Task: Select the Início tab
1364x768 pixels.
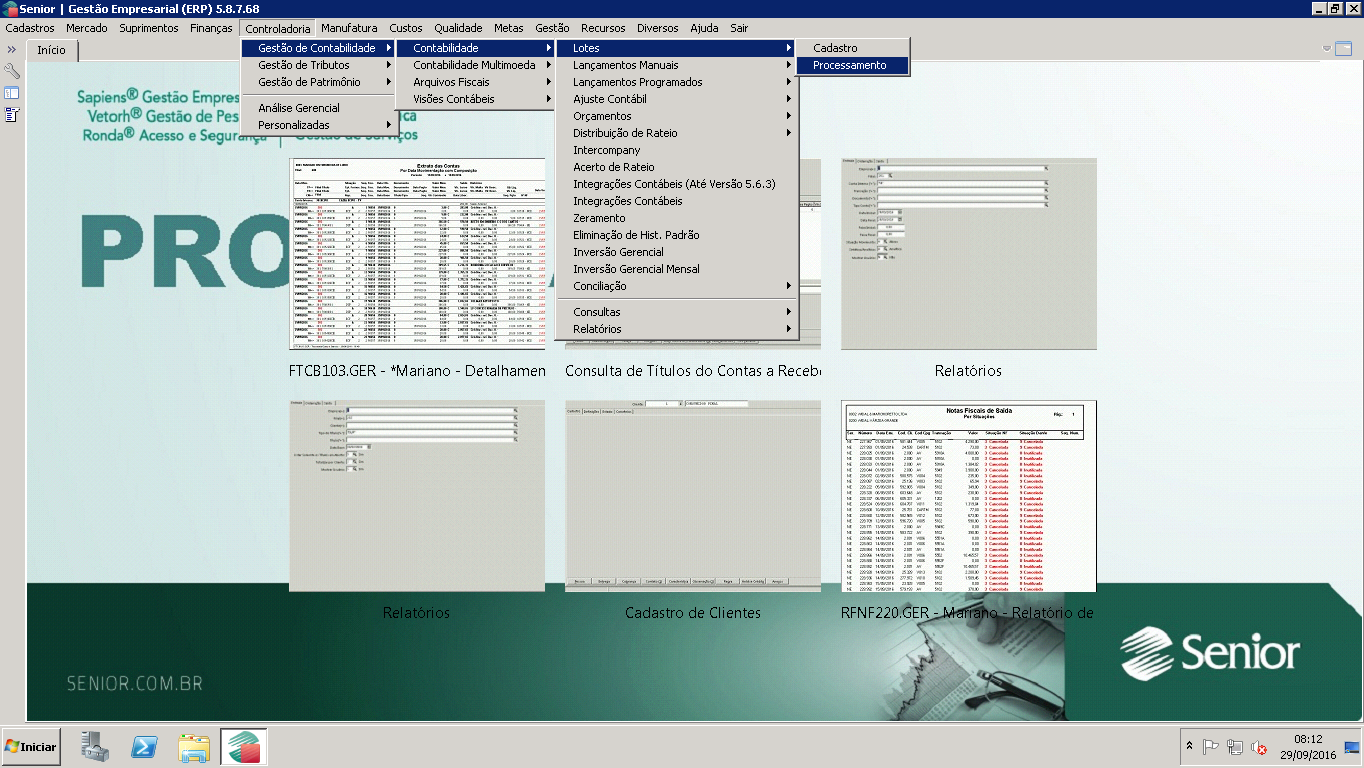Action: [x=52, y=50]
